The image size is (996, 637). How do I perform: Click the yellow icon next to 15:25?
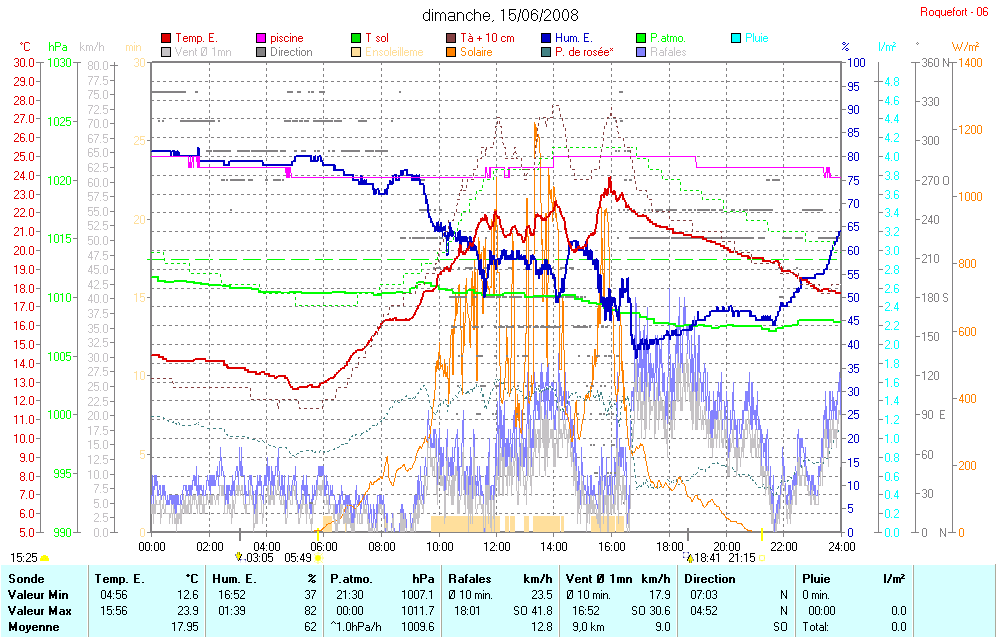click(x=44, y=558)
